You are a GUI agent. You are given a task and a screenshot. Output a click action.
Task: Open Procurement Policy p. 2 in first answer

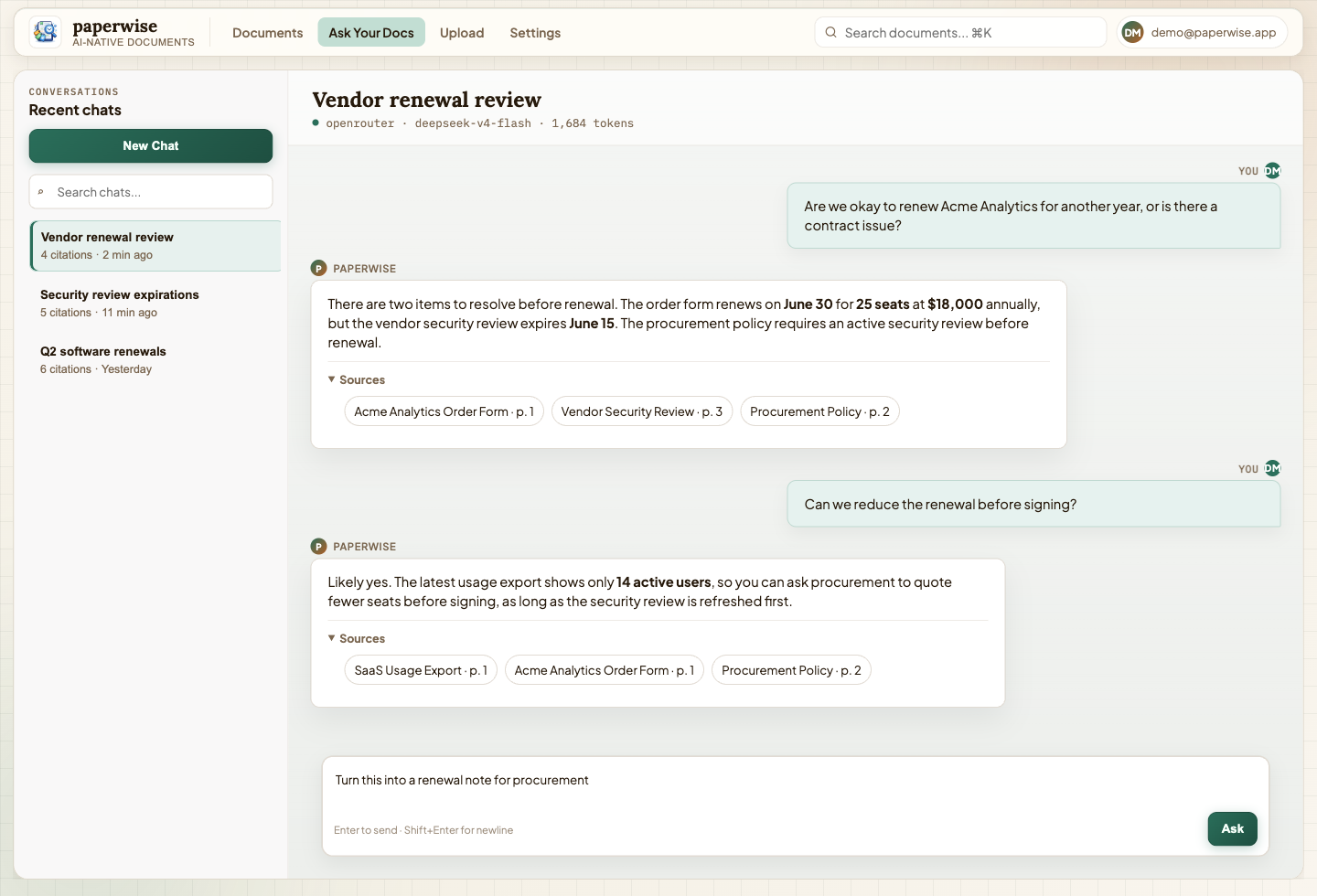pos(819,411)
